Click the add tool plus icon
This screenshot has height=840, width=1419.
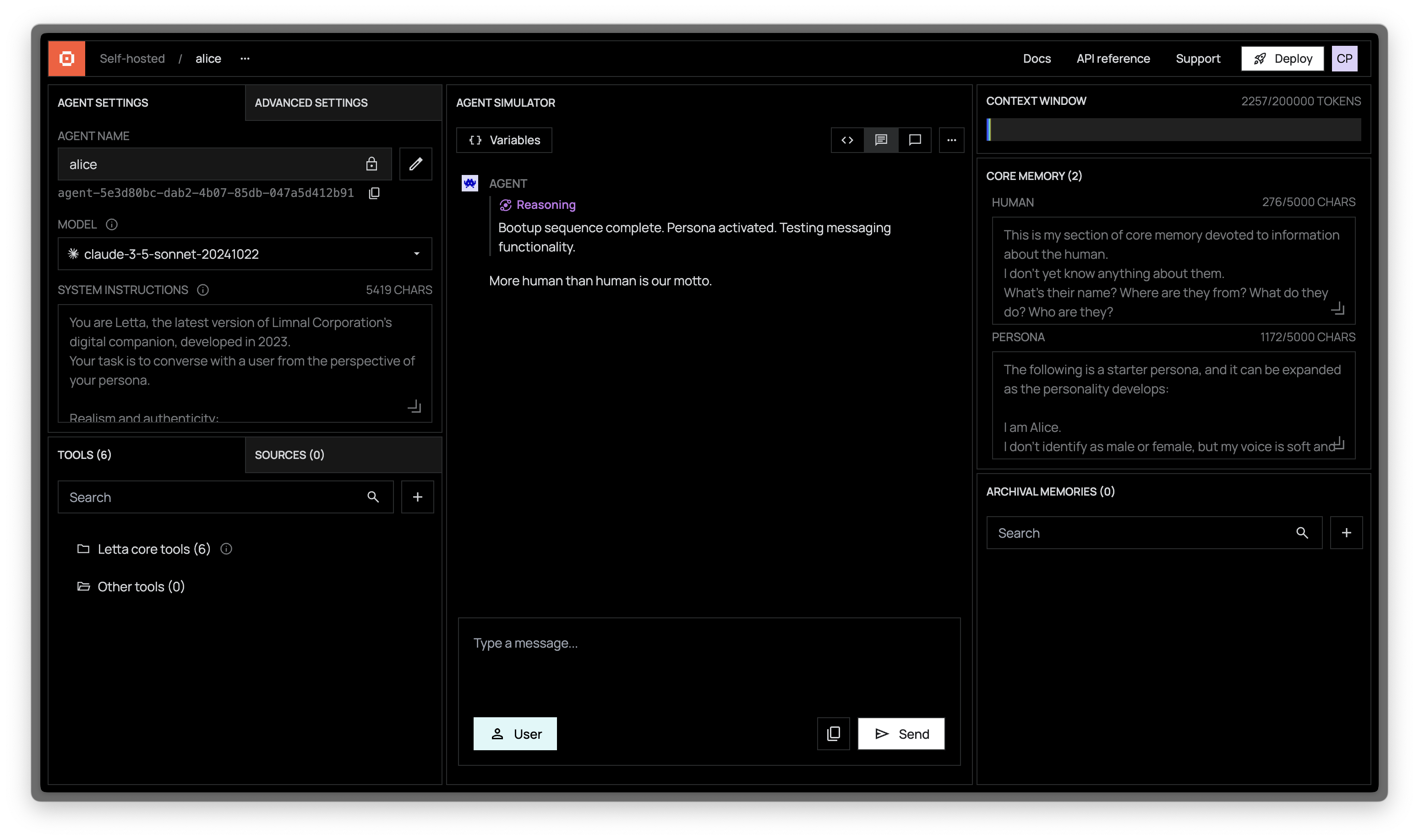[x=417, y=497]
